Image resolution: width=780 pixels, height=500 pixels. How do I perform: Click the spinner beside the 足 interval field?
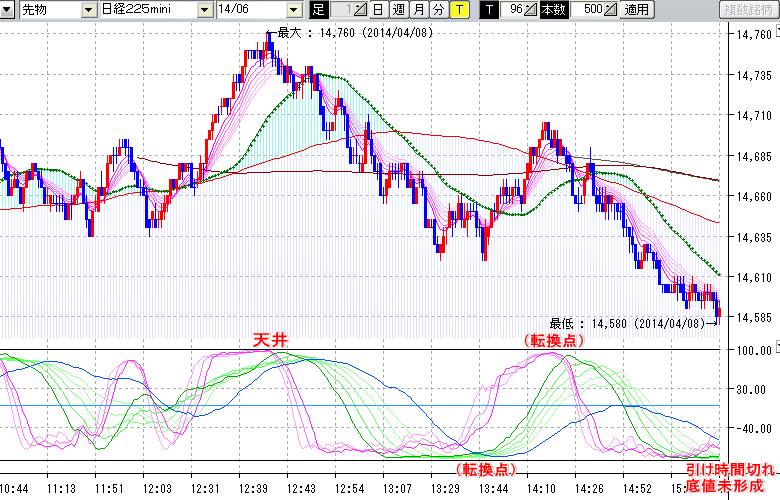[361, 9]
